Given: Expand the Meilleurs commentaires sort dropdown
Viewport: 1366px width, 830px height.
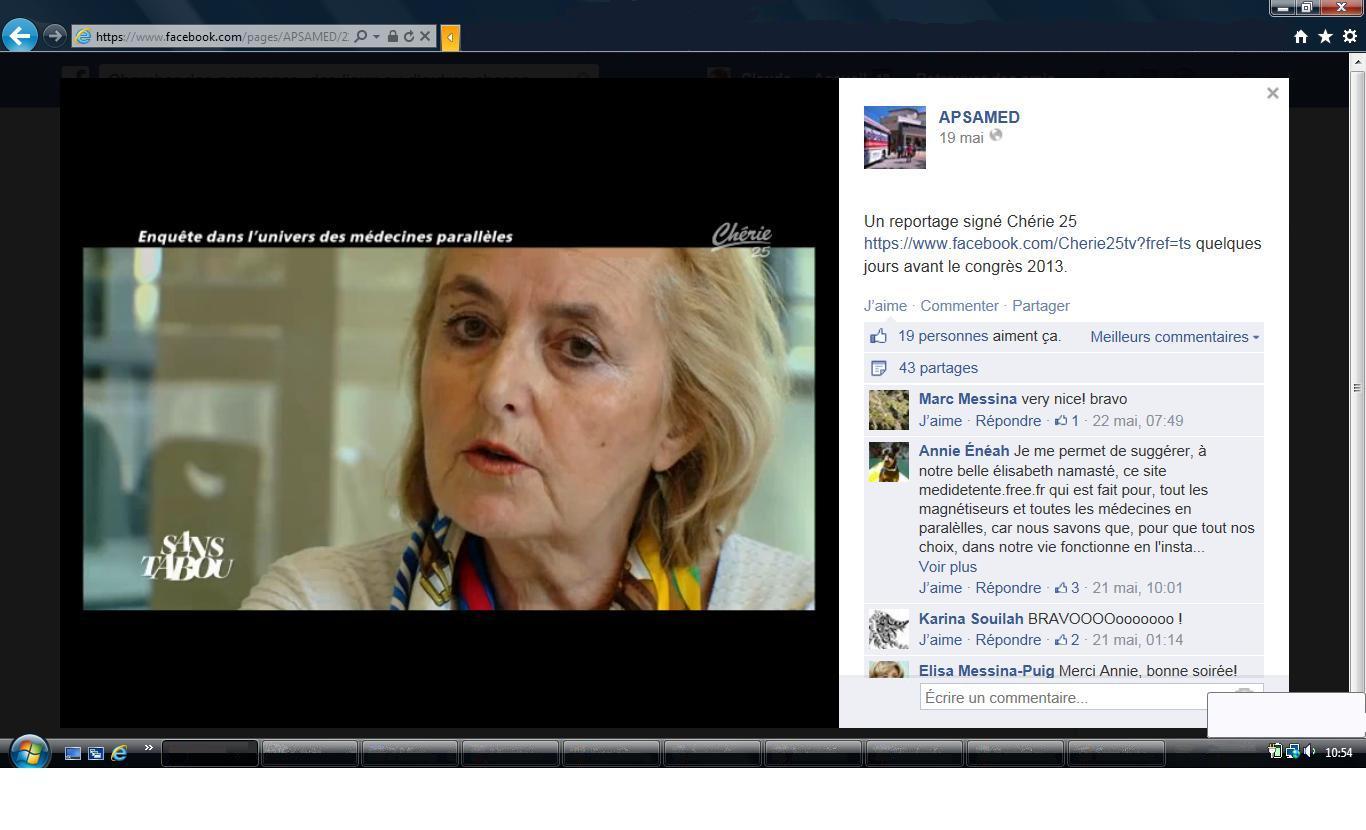Looking at the screenshot, I should tap(1174, 337).
